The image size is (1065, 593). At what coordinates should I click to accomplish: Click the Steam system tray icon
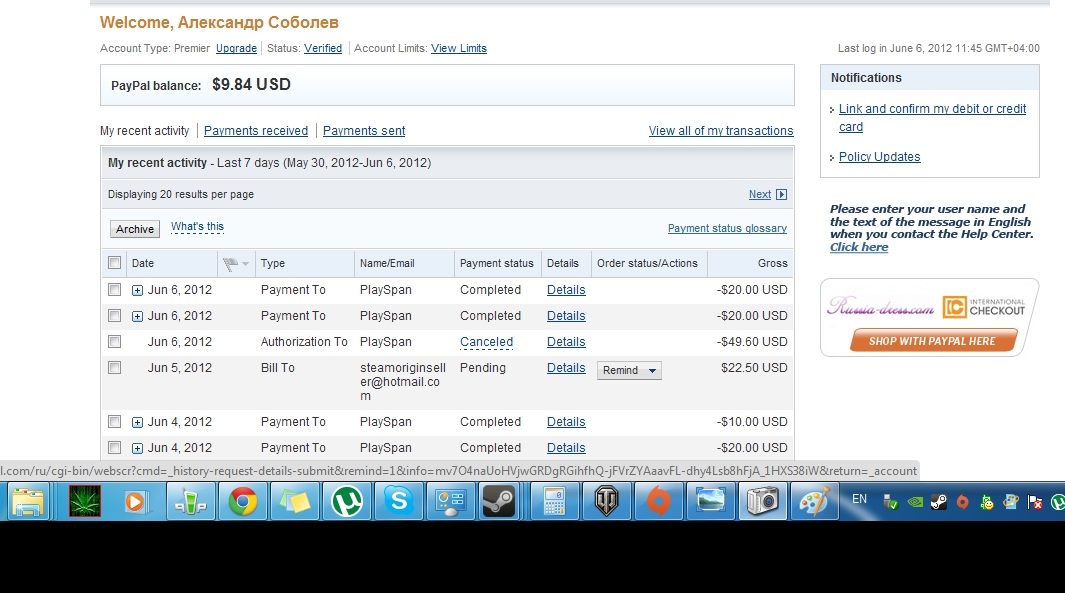tap(939, 502)
